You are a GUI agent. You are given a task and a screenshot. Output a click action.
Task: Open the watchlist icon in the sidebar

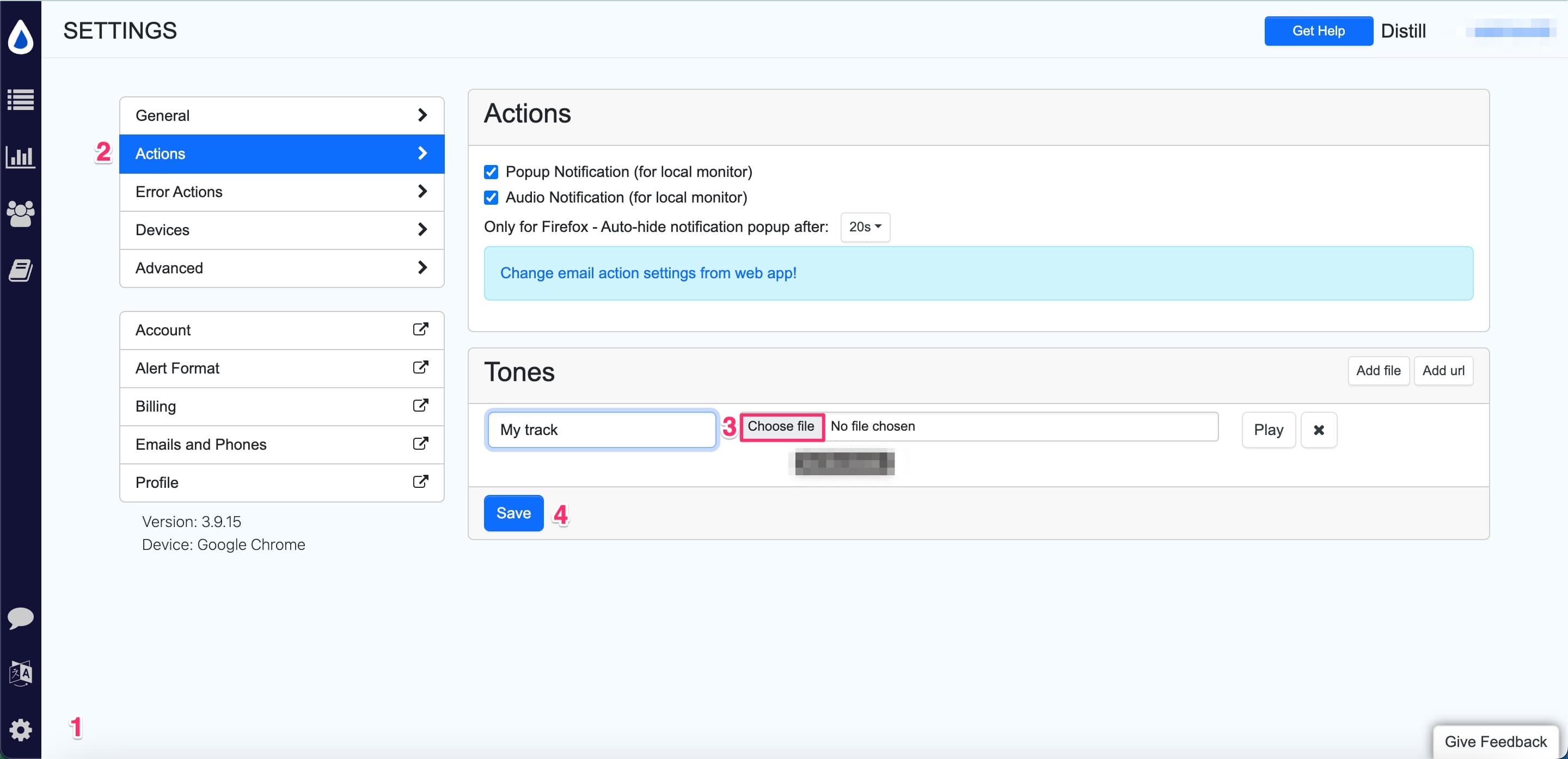[21, 99]
